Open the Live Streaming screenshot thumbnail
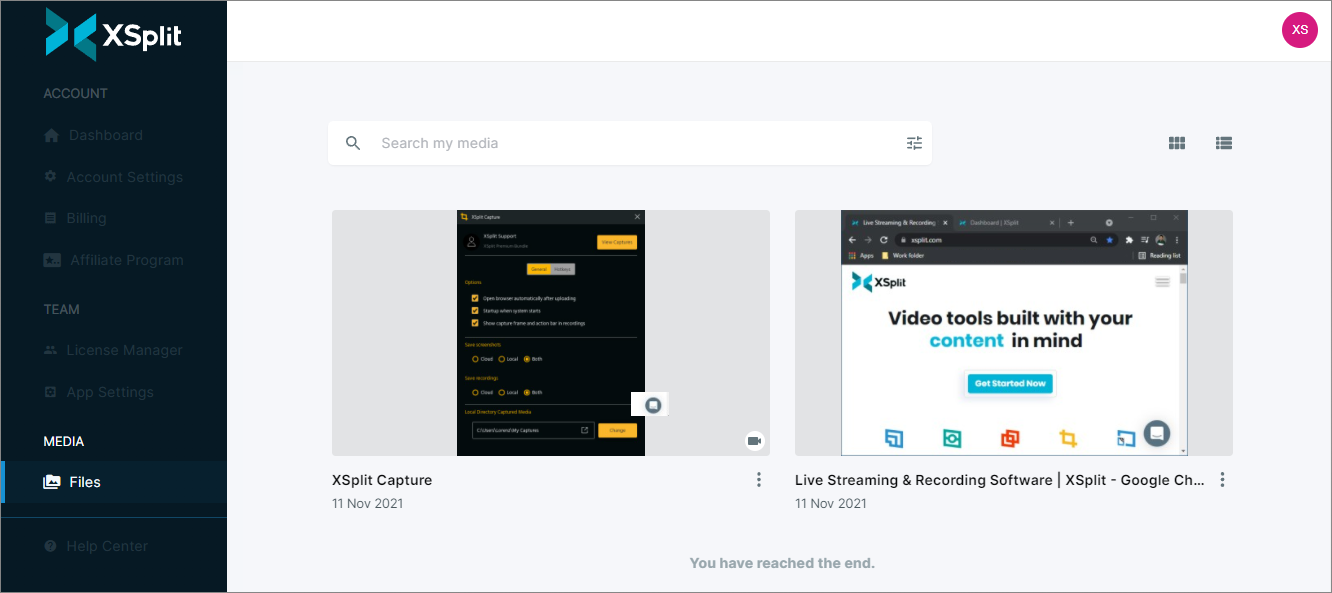 tap(1014, 333)
